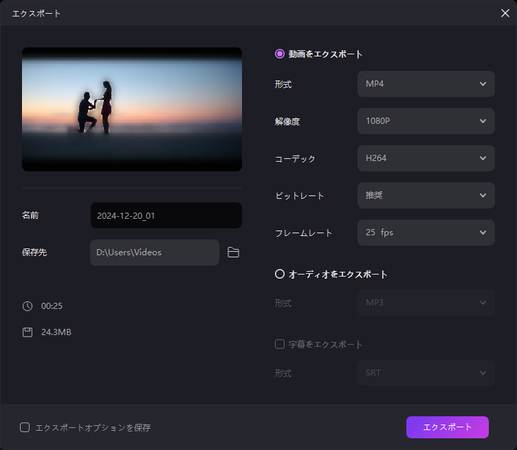Click the 24.3MB file size text

pyautogui.click(x=56, y=332)
